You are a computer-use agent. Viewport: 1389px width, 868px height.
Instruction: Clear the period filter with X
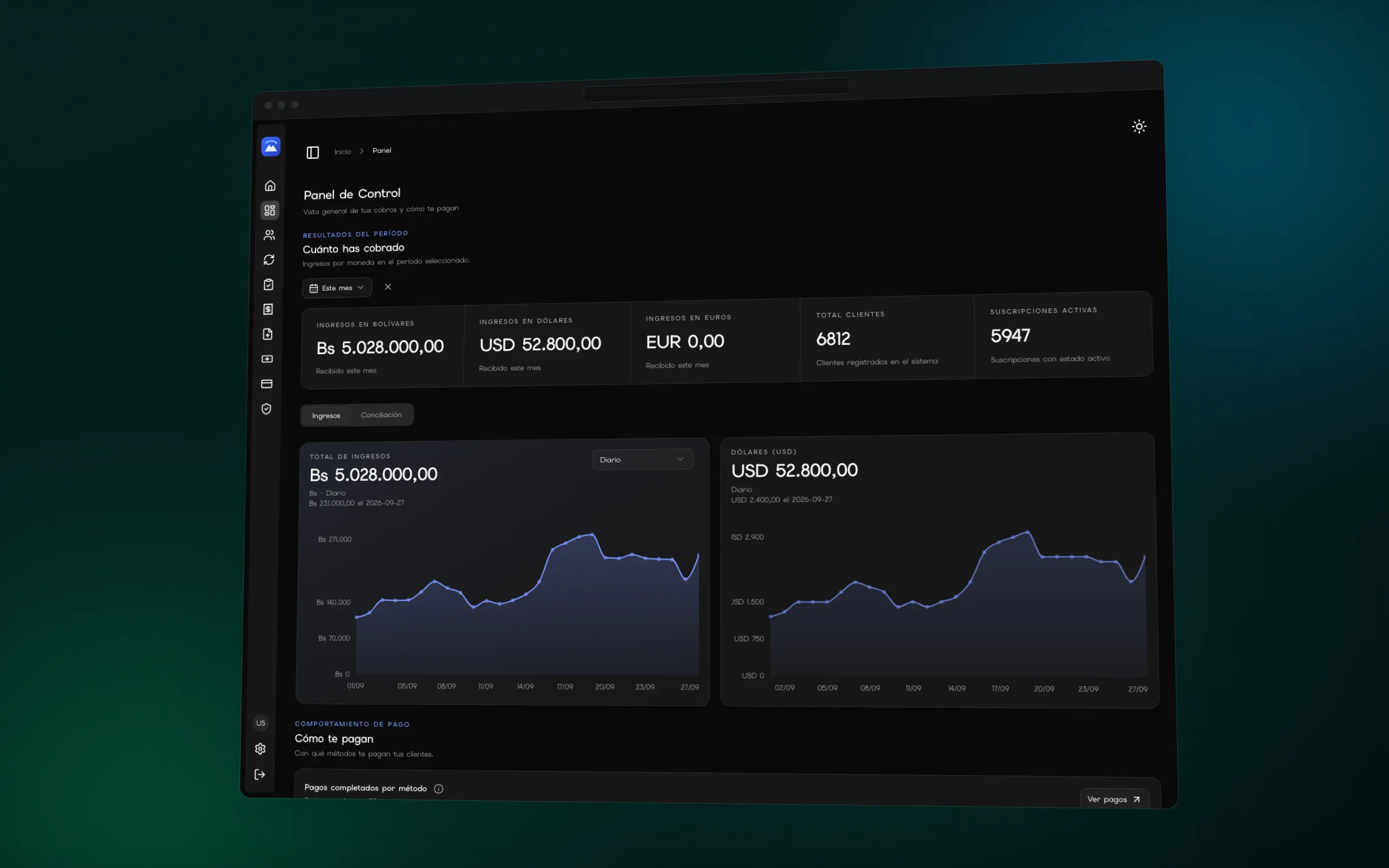[388, 287]
